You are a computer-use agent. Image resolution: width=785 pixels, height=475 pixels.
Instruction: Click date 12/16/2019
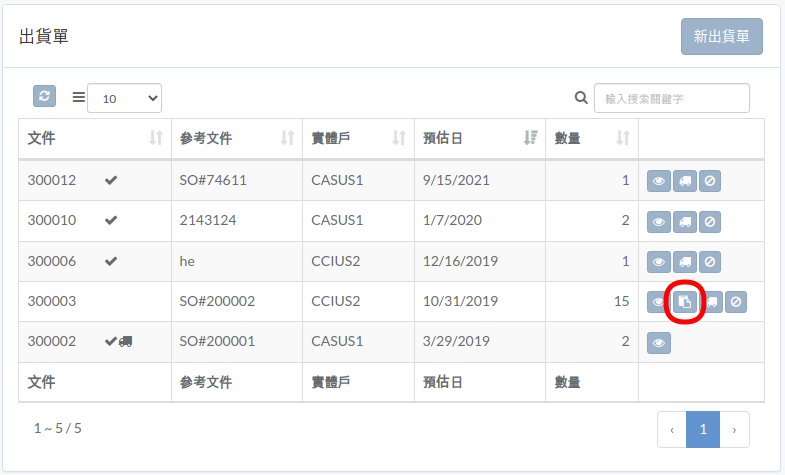coord(461,261)
